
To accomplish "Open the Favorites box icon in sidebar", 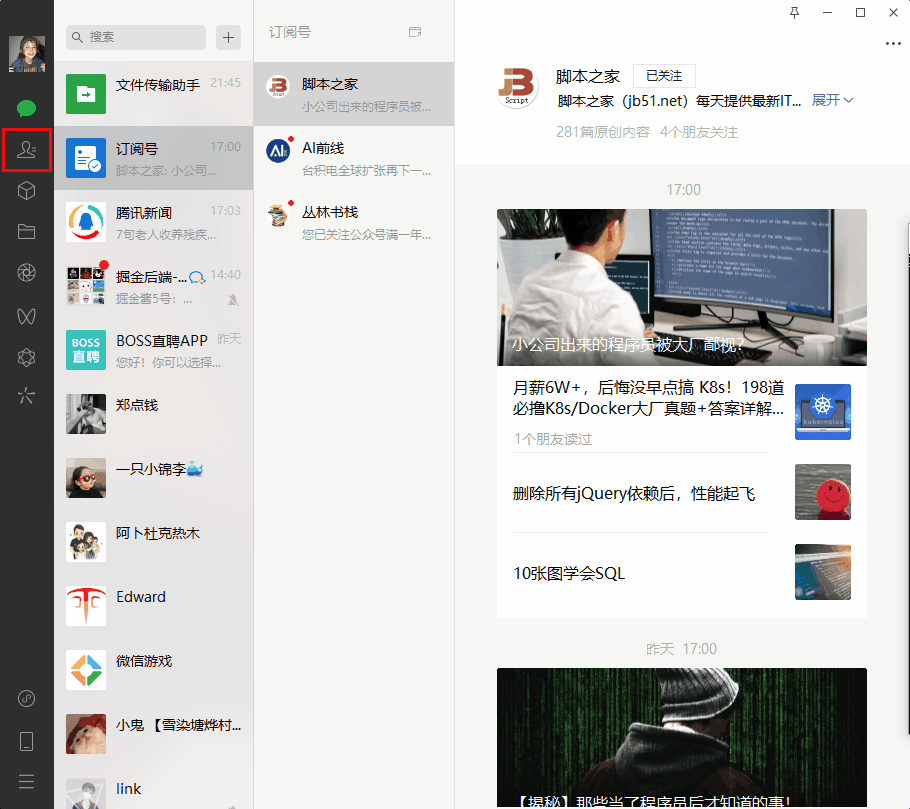I will (27, 190).
